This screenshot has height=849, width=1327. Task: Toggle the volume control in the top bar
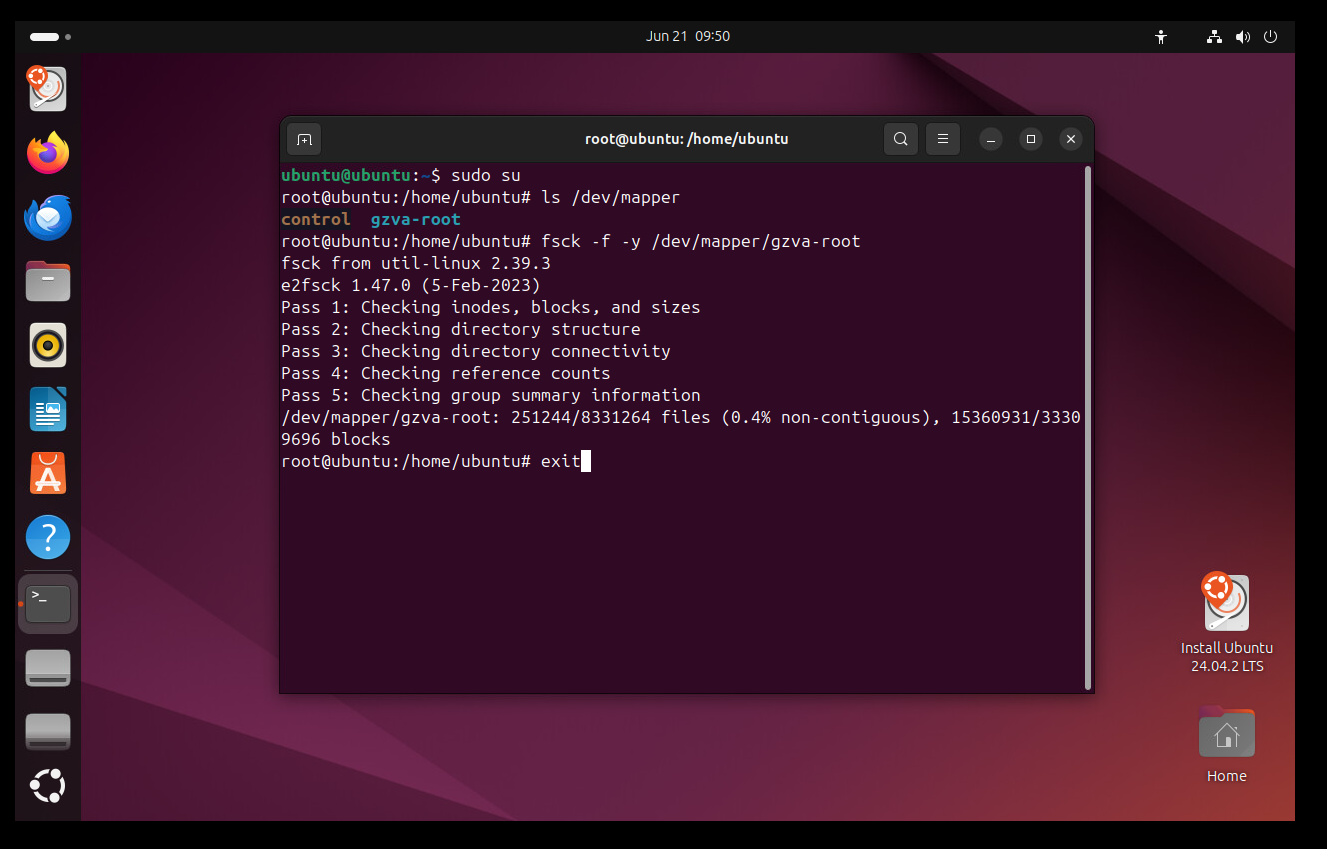[1243, 36]
